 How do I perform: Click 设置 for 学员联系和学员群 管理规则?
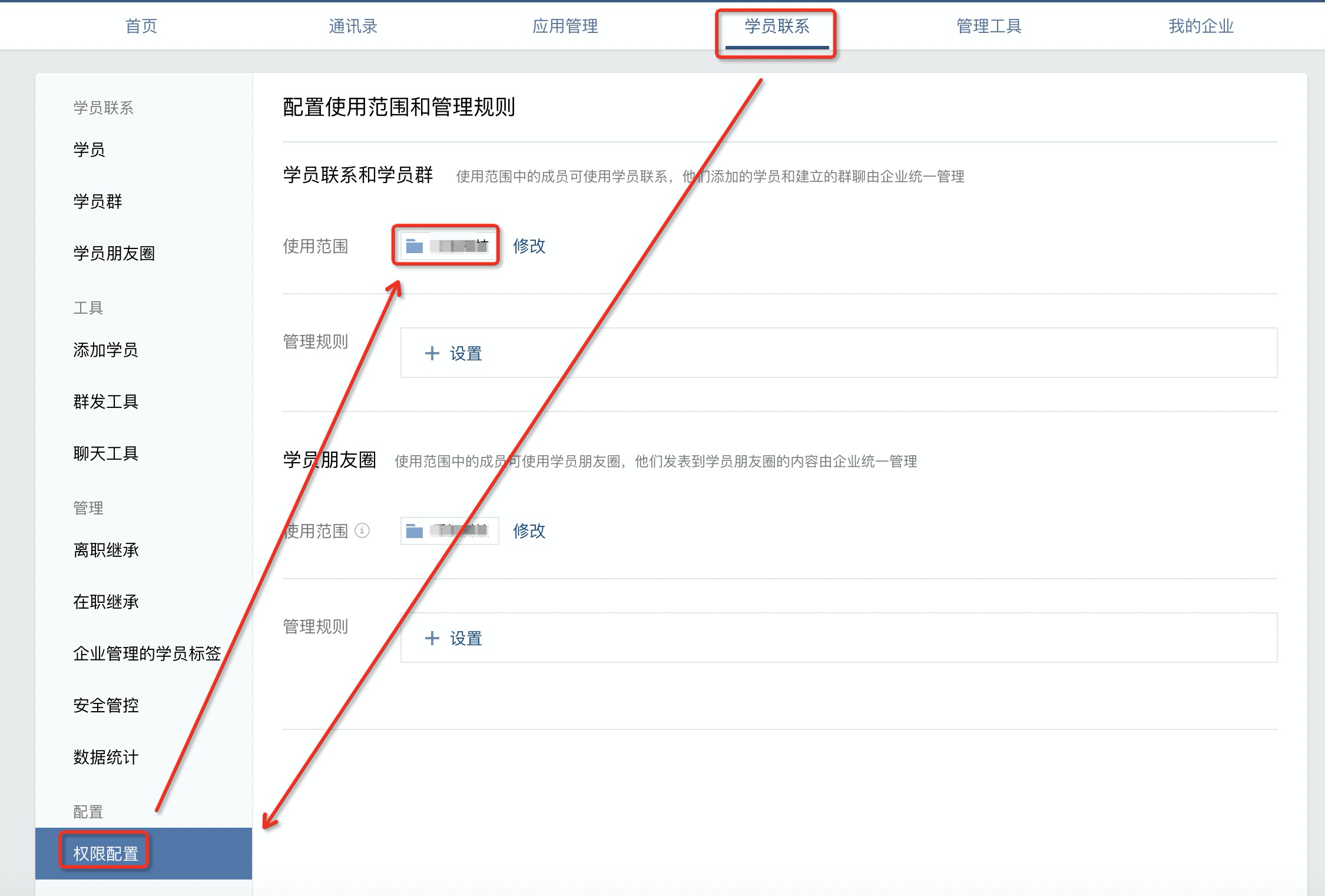pyautogui.click(x=466, y=353)
